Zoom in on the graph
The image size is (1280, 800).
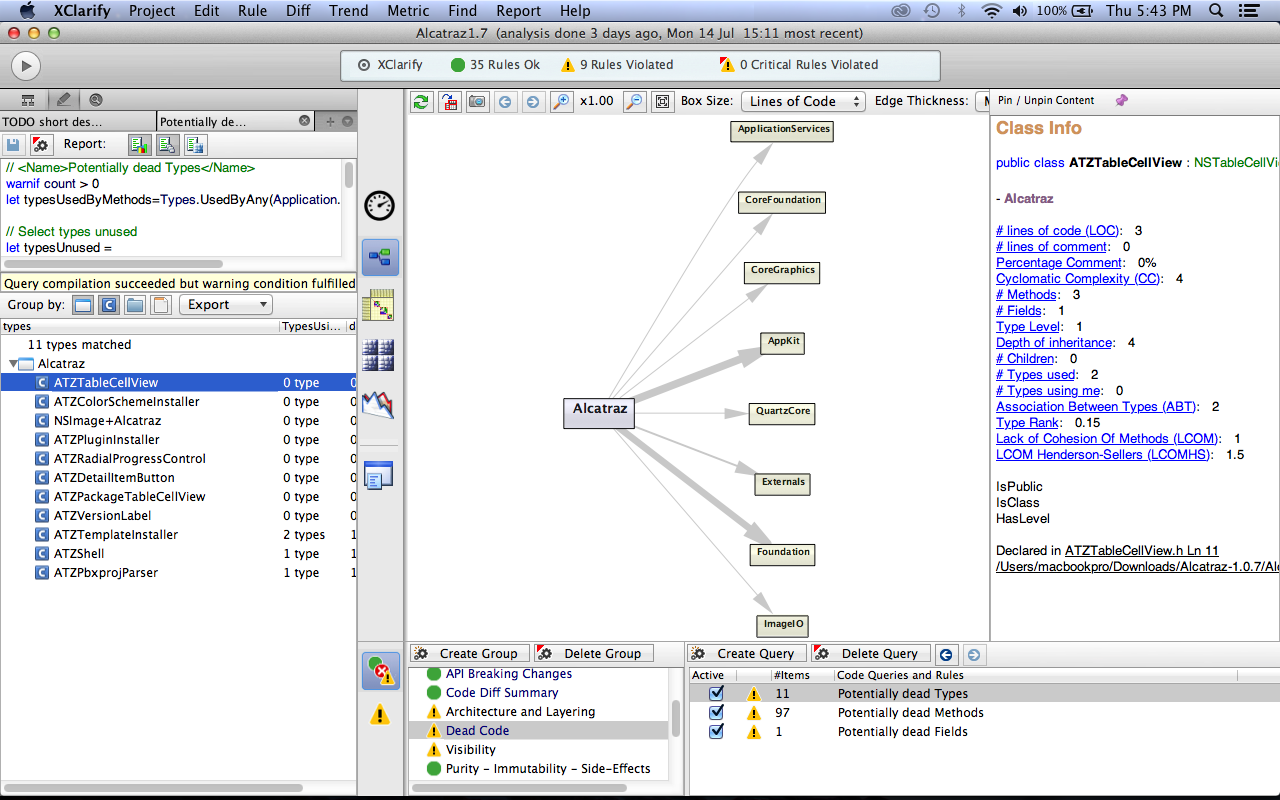click(x=561, y=101)
